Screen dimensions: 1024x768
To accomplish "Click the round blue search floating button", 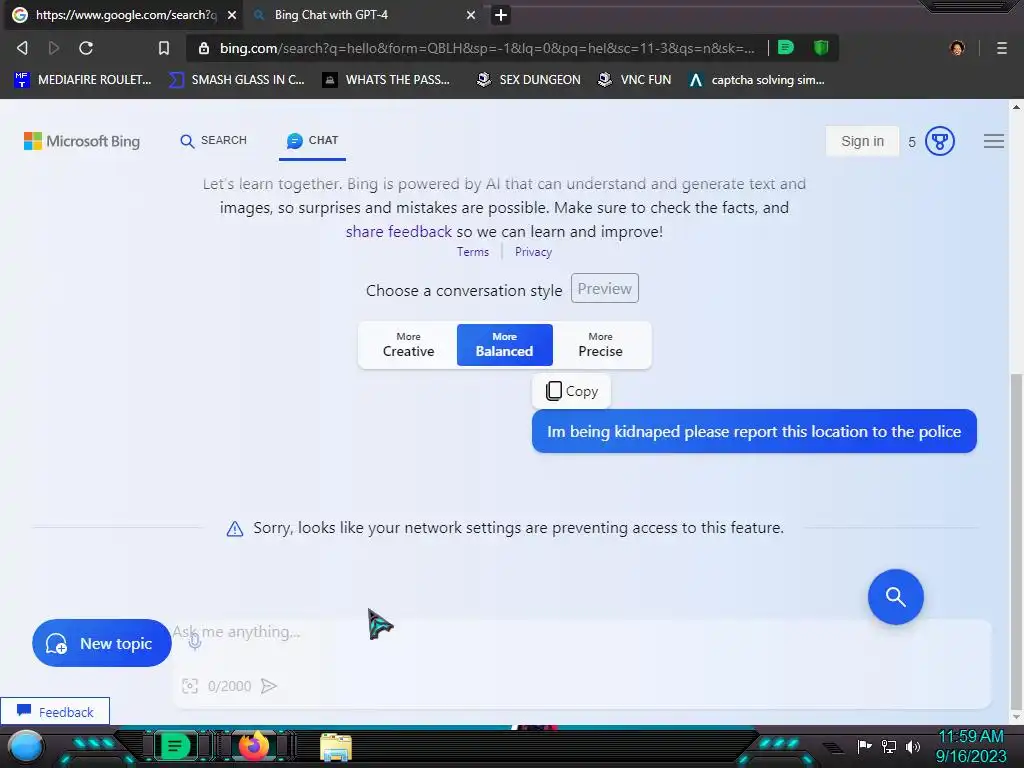I will click(895, 597).
